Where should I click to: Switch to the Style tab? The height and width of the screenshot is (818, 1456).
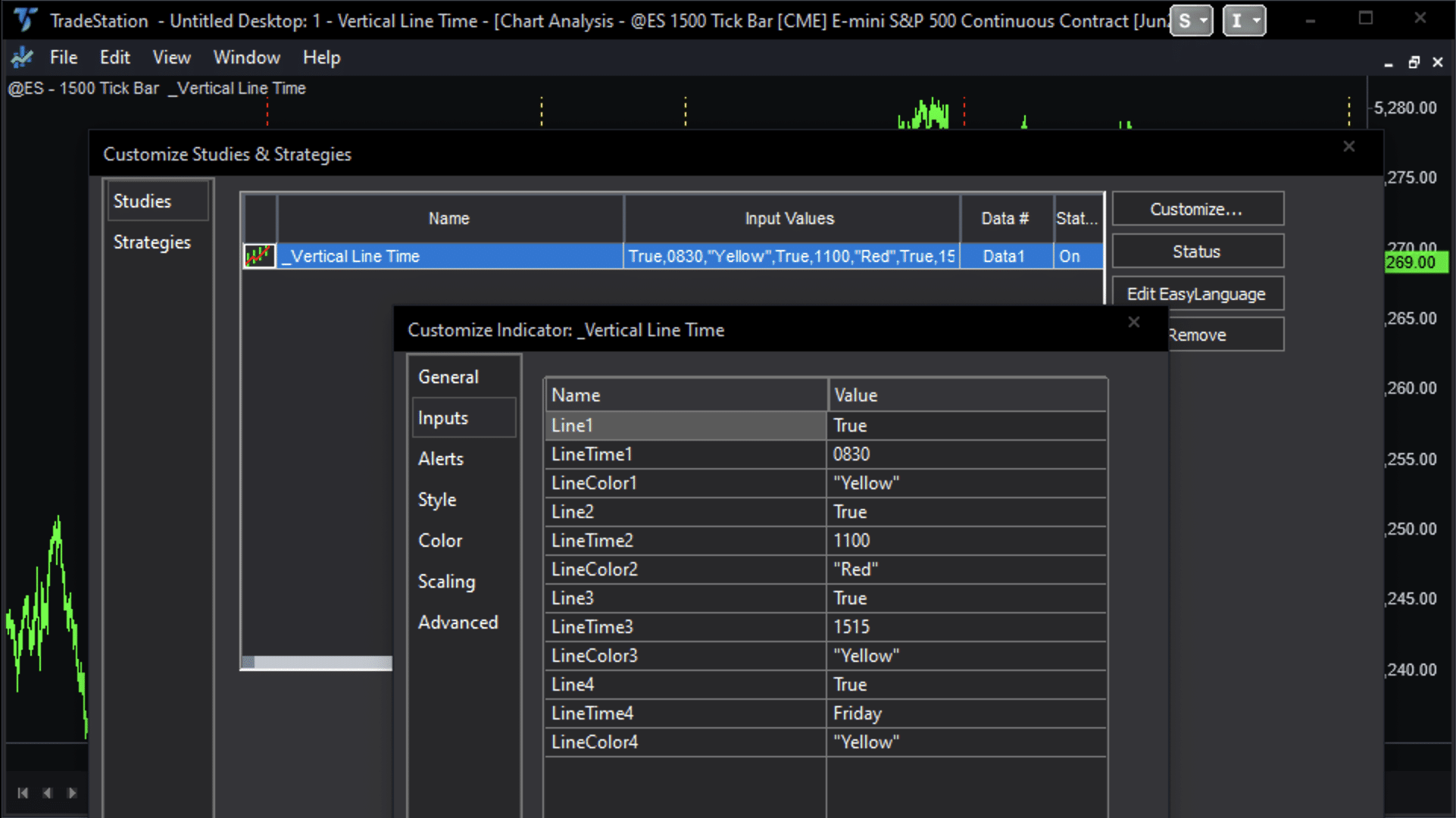(x=437, y=500)
